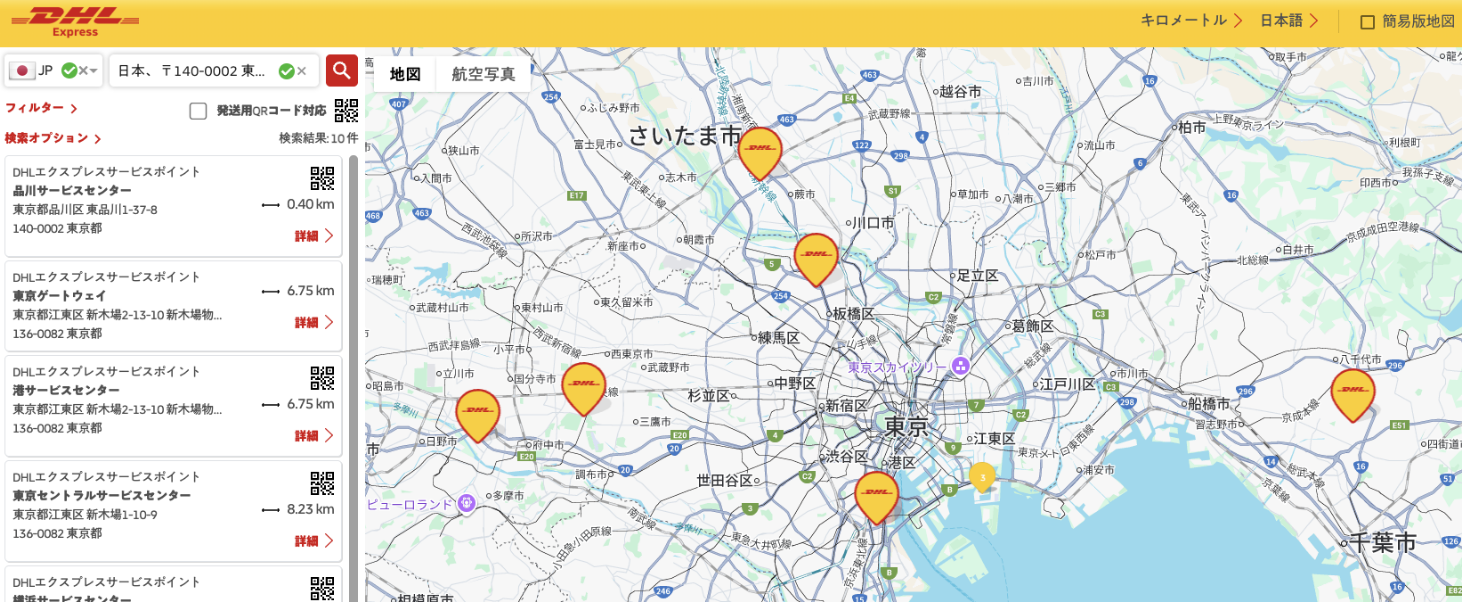The height and width of the screenshot is (602, 1462).
Task: Click the DHL map pin near さいたま市
Action: tap(760, 150)
